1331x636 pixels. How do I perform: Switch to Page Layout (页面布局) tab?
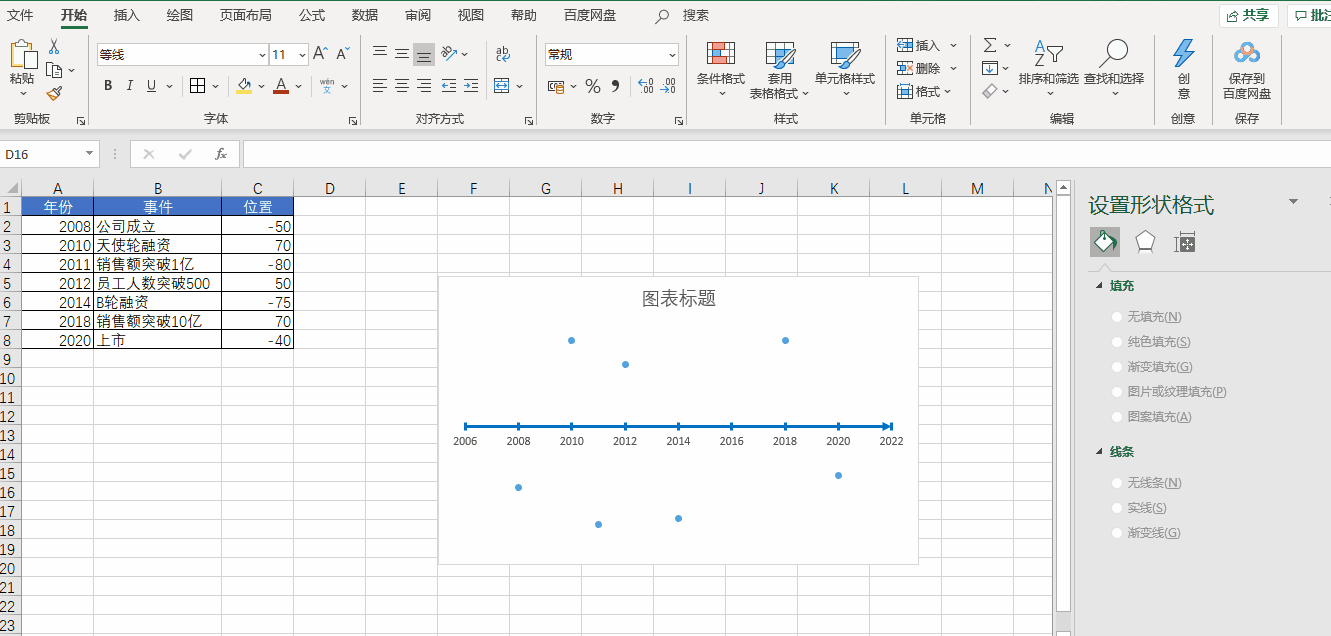[246, 15]
